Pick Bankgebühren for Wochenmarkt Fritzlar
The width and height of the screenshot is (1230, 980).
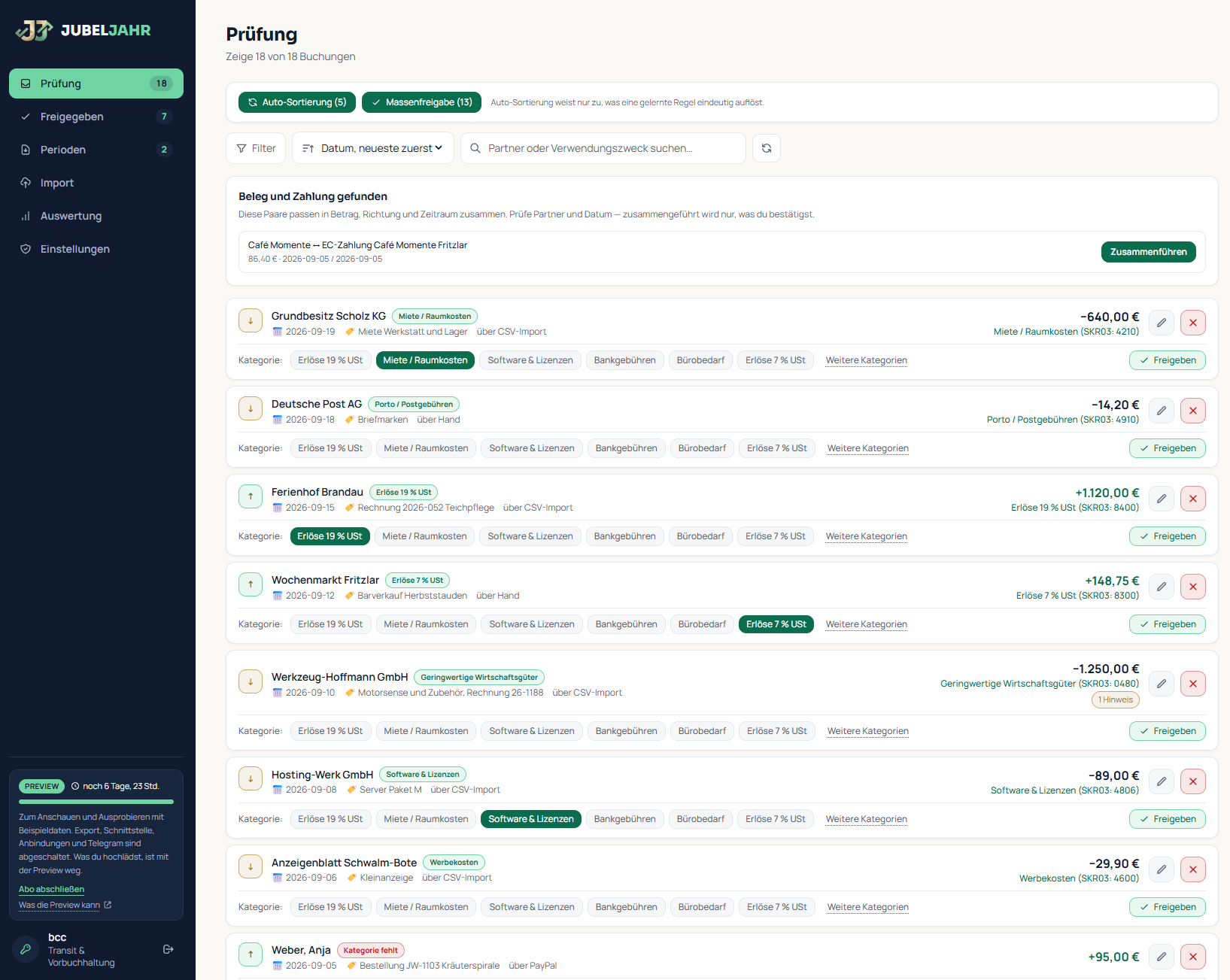click(x=626, y=624)
